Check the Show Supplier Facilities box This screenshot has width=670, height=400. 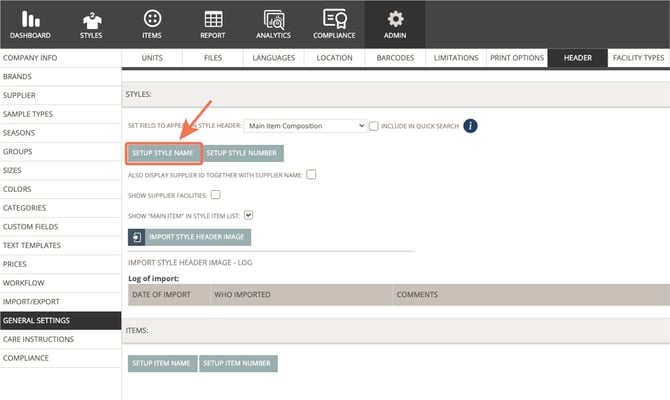(216, 195)
